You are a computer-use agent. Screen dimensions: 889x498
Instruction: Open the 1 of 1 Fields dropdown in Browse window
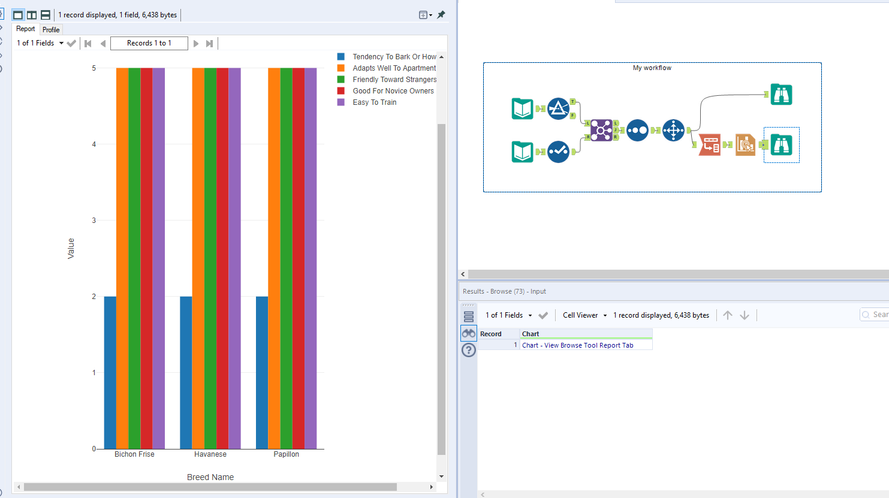pos(40,43)
